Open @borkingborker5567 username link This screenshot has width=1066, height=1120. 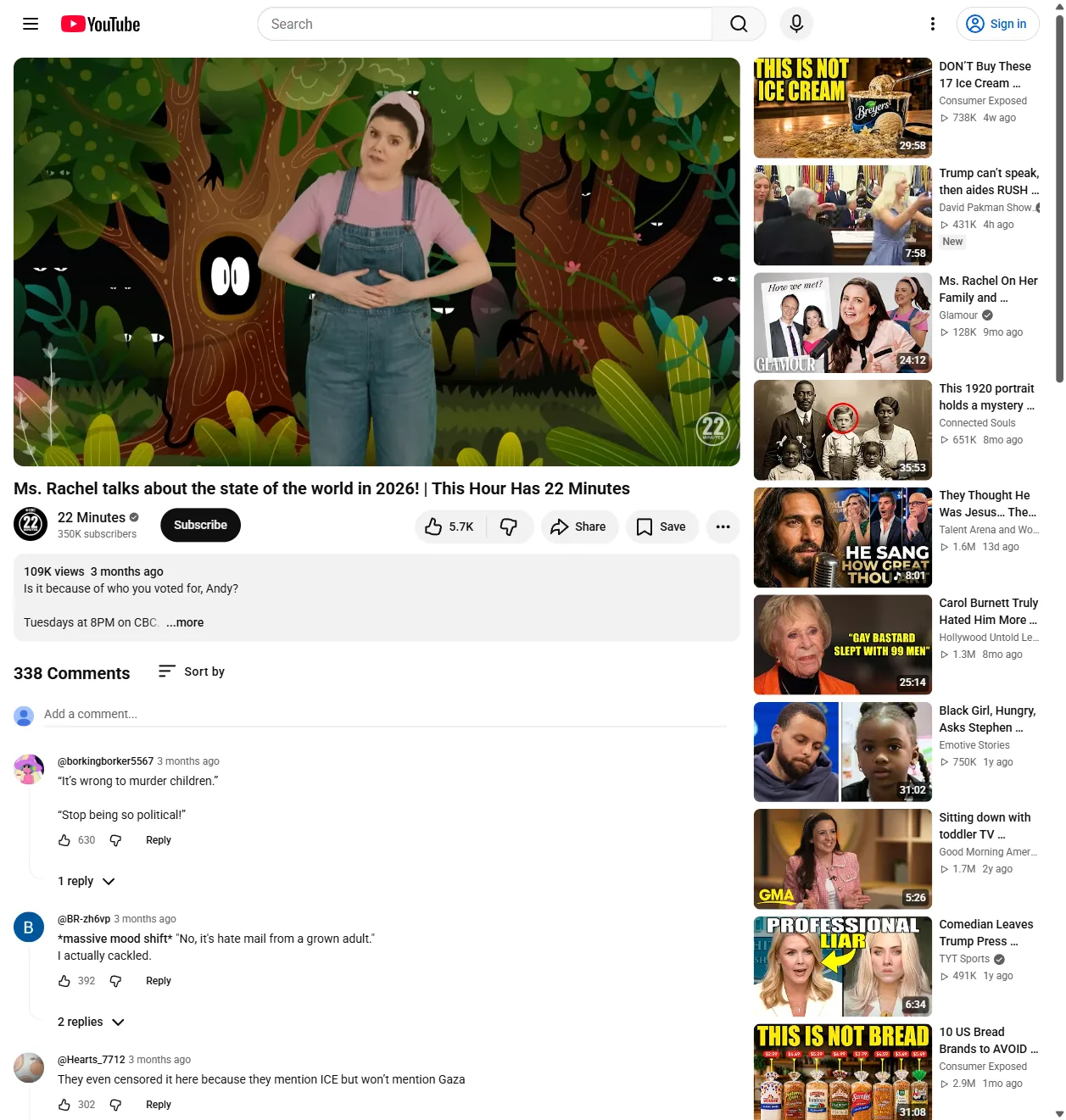(x=105, y=761)
